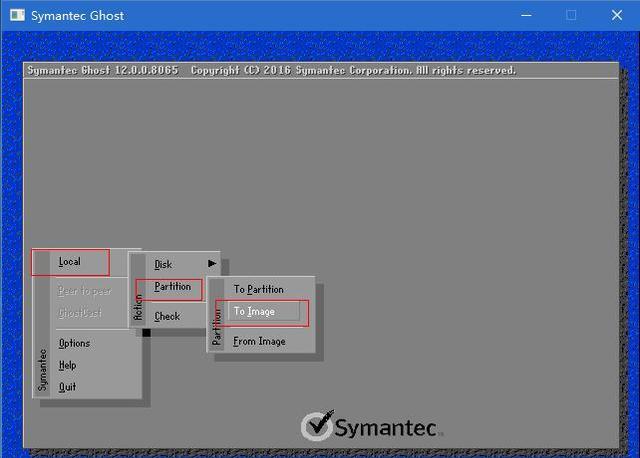
Task: Open the Options menu item
Action: tap(74, 343)
